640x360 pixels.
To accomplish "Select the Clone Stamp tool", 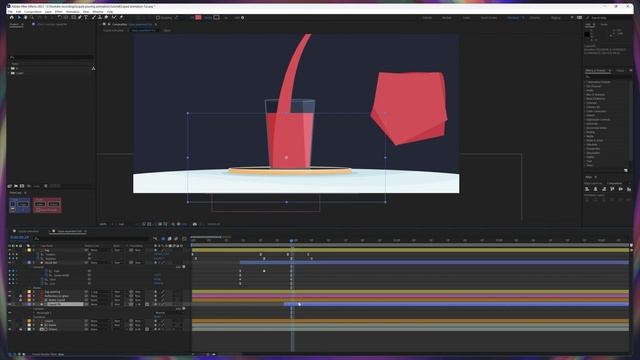I will 100,18.
